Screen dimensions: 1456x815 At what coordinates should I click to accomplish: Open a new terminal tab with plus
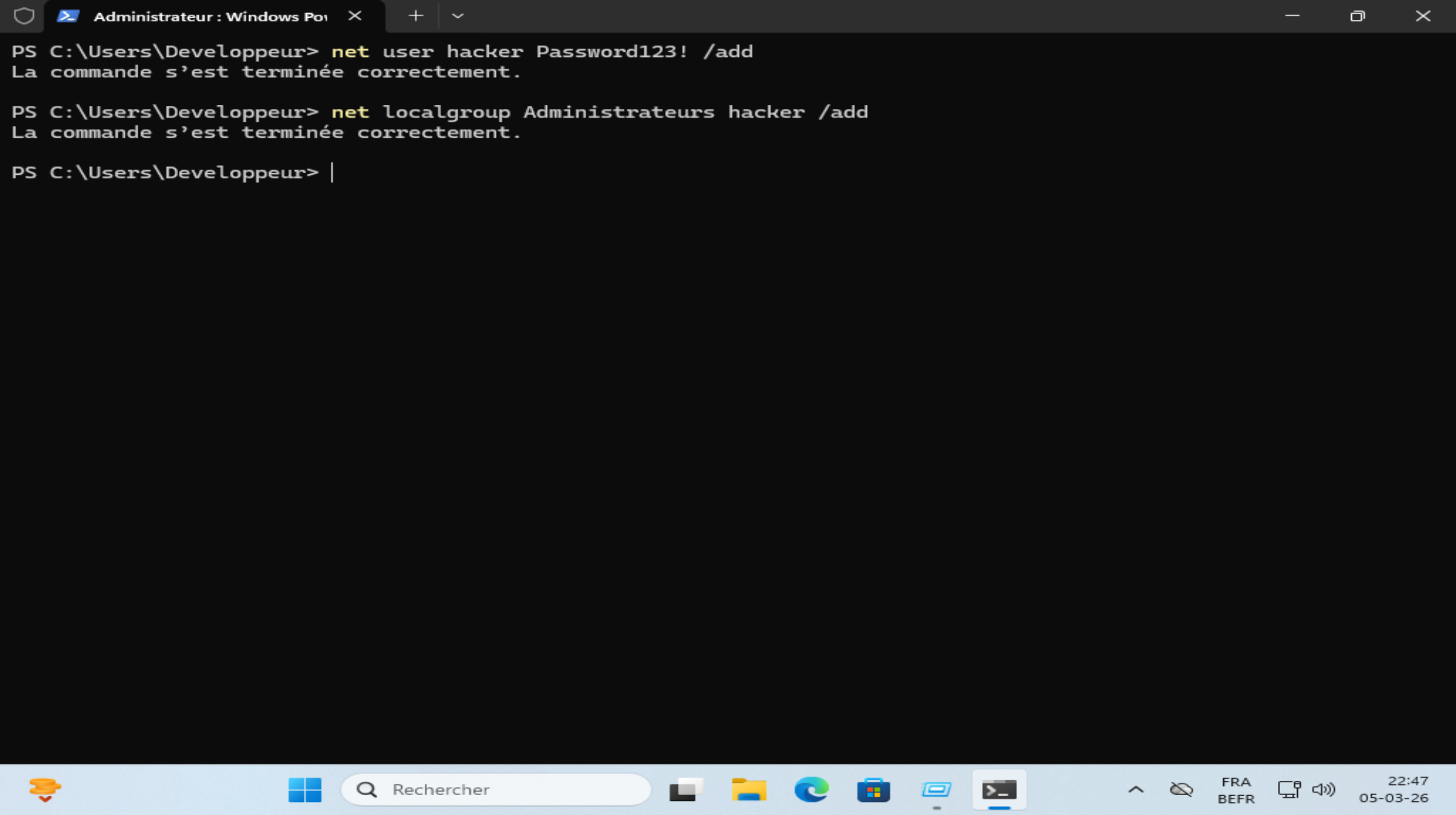click(416, 16)
